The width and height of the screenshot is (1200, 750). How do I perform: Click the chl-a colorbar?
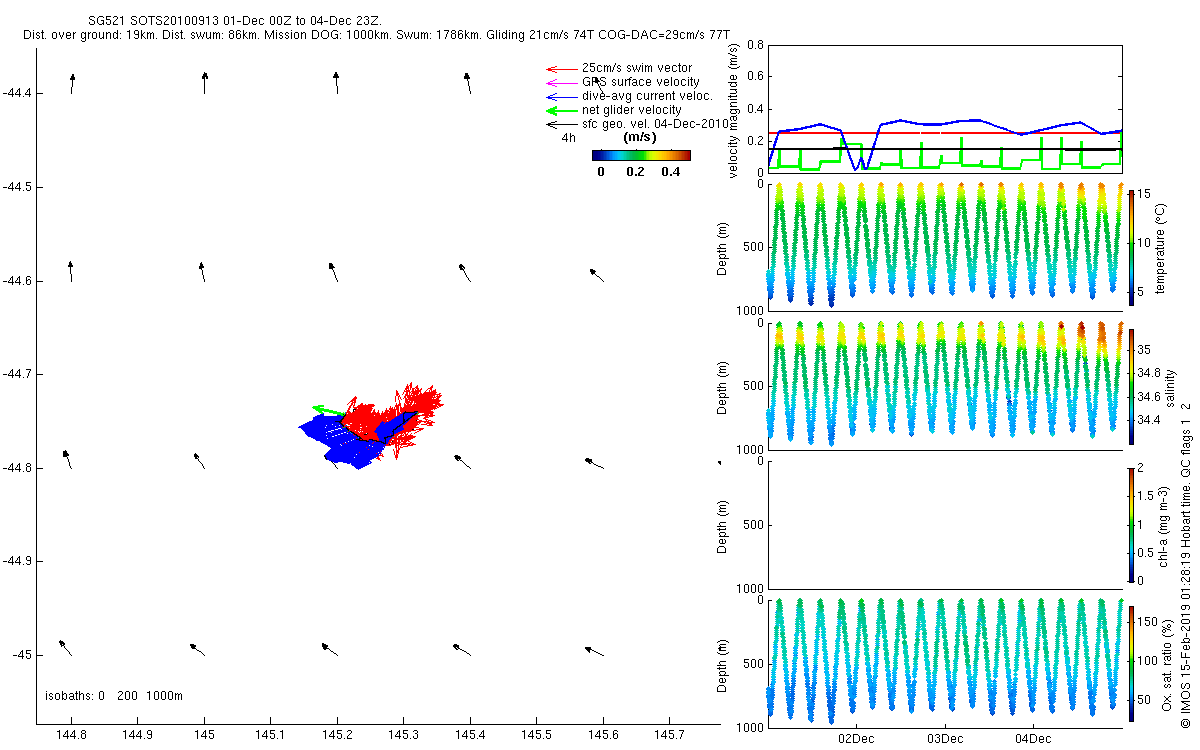(1131, 524)
